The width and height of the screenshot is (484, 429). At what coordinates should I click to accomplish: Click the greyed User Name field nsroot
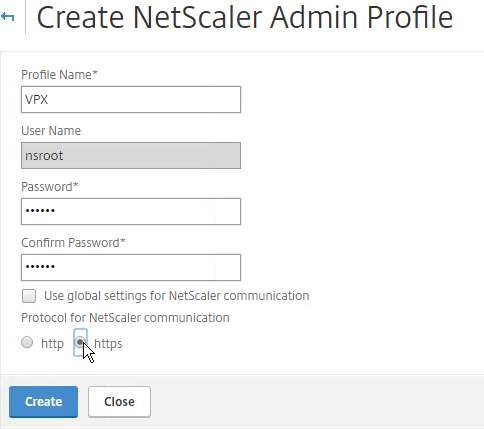click(131, 155)
